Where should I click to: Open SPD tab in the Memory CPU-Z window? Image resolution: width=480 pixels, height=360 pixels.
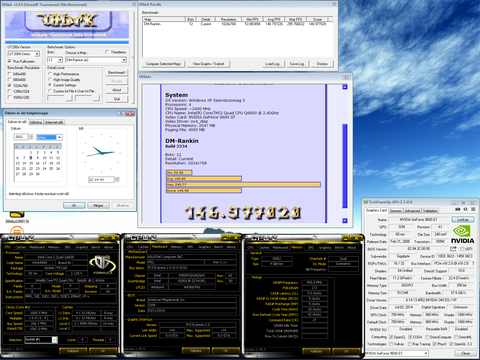[311, 247]
